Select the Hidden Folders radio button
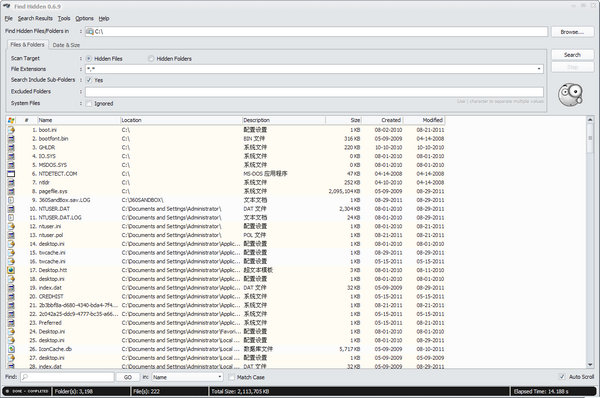The height and width of the screenshot is (398, 600). click(x=151, y=59)
